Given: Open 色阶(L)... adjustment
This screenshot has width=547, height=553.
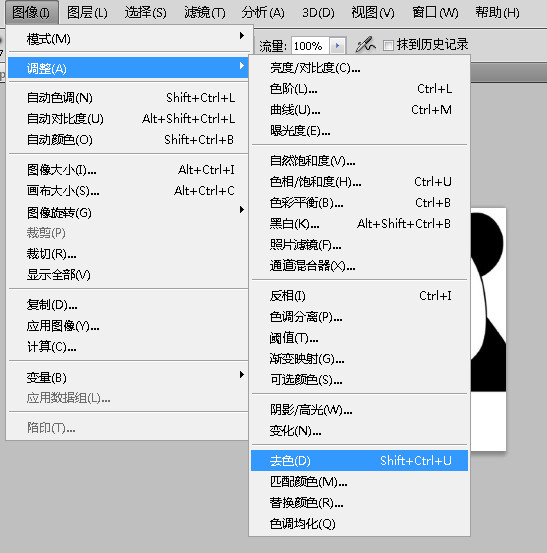Looking at the screenshot, I should pyautogui.click(x=359, y=89).
